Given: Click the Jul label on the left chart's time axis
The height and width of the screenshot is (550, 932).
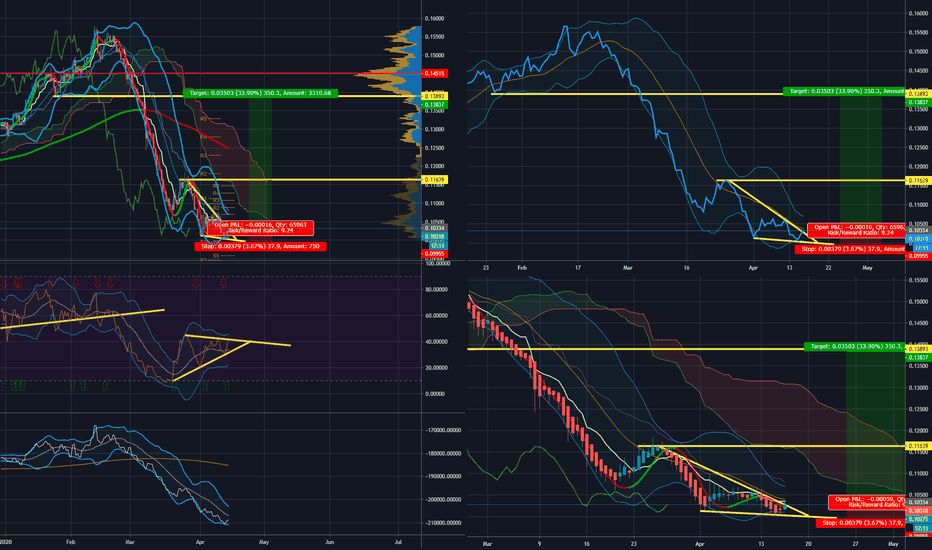Looking at the screenshot, I should 398,542.
